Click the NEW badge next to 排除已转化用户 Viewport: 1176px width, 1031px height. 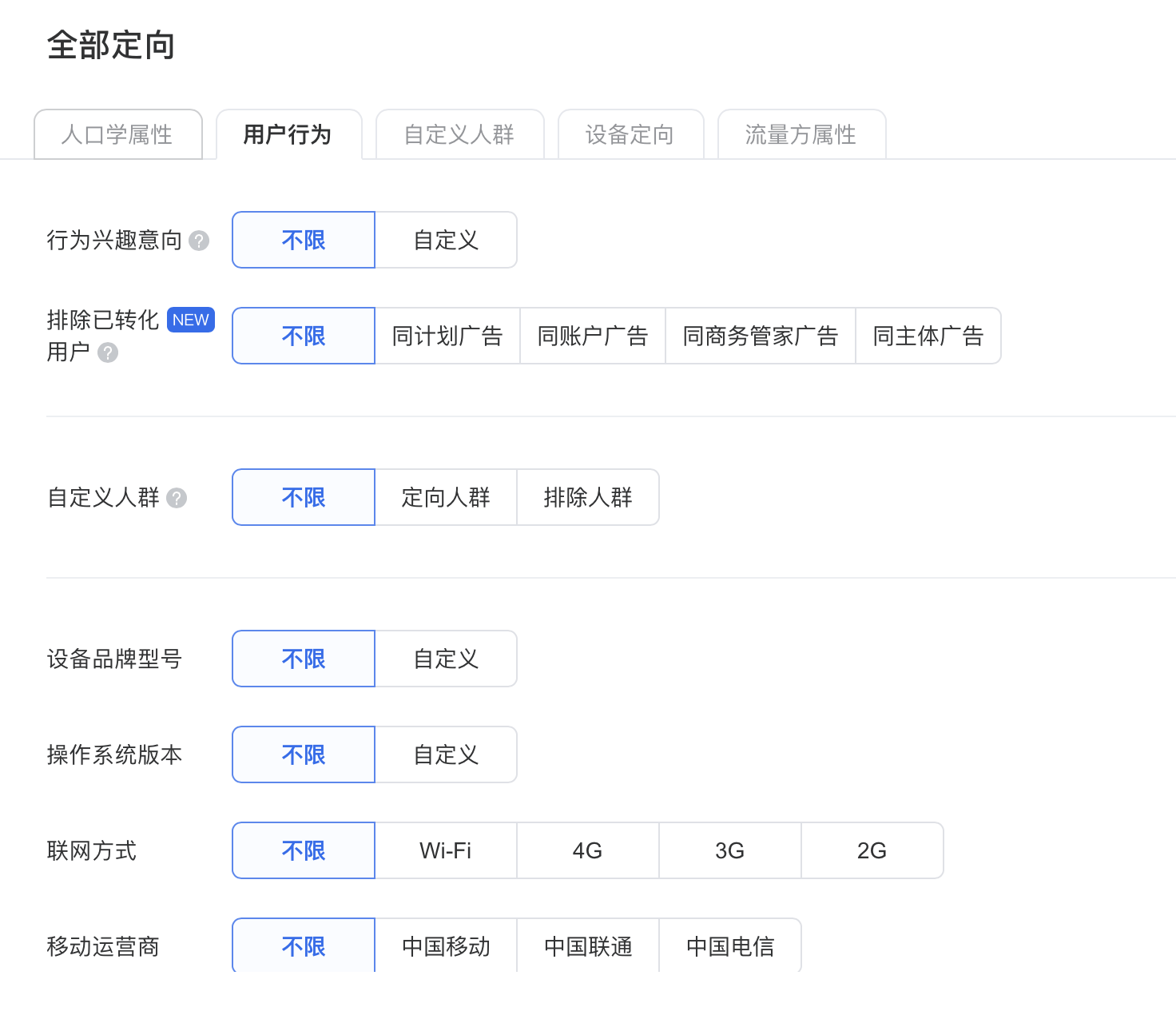190,320
